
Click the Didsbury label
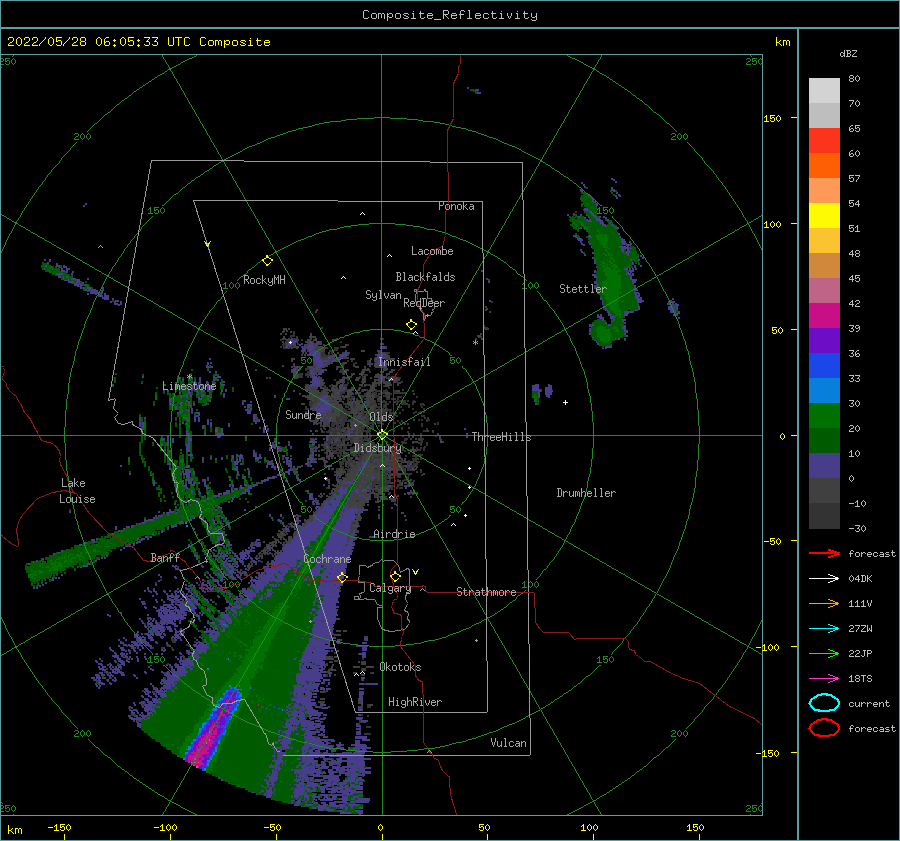pyautogui.click(x=377, y=448)
